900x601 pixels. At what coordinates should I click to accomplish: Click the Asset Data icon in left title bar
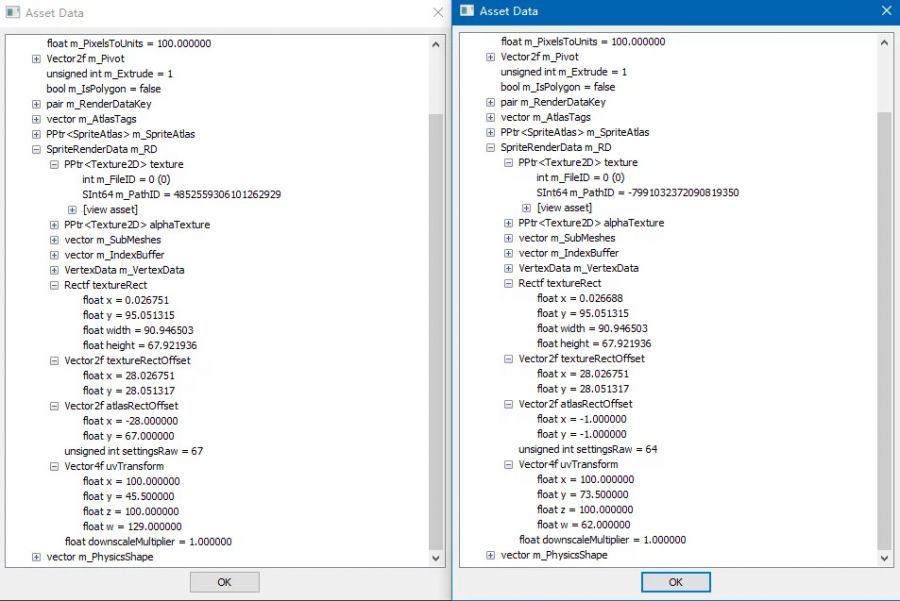15,13
